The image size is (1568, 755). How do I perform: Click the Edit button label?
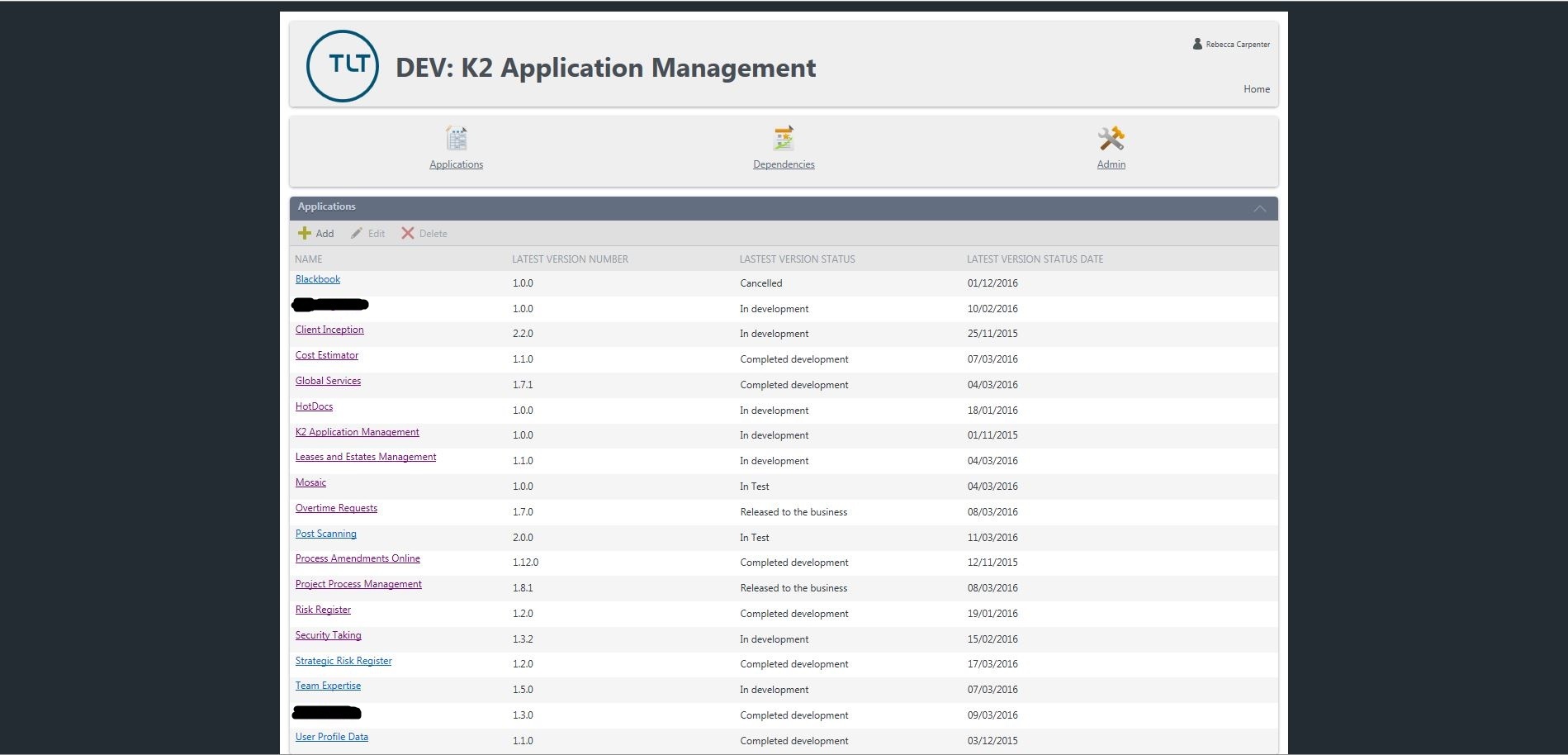(x=377, y=234)
